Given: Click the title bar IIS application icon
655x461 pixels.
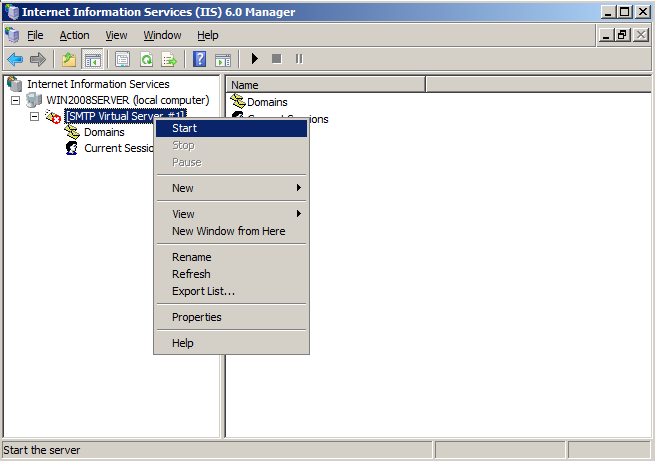Looking at the screenshot, I should tap(13, 12).
